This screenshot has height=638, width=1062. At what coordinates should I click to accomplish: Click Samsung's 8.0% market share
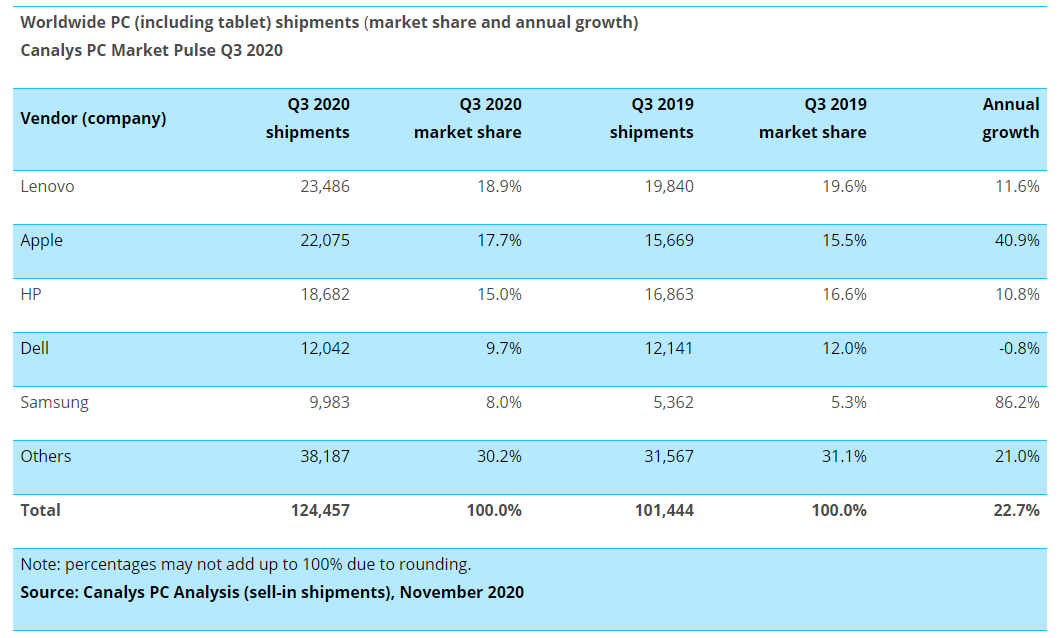tap(504, 402)
